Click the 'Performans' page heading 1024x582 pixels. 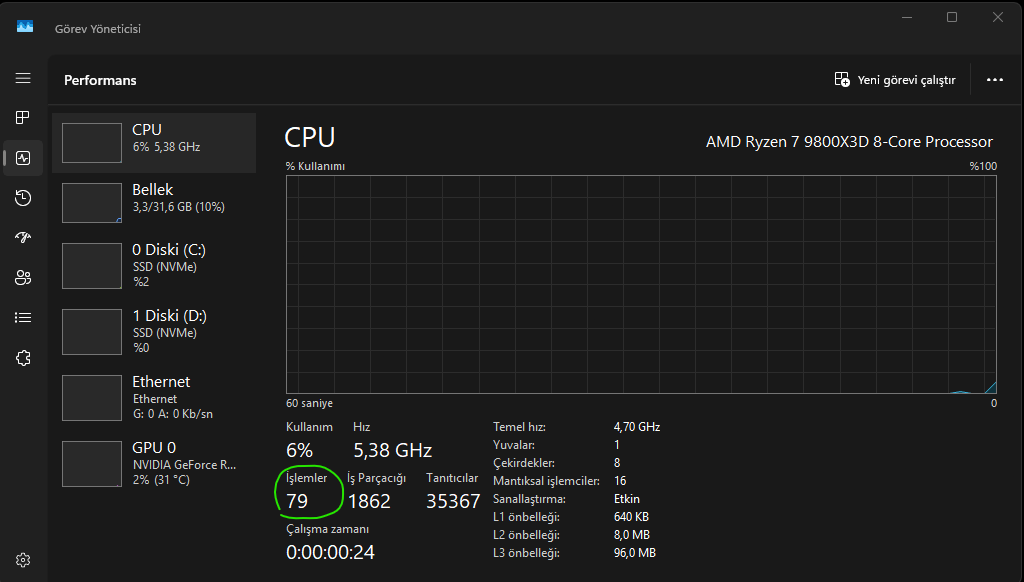coord(101,80)
